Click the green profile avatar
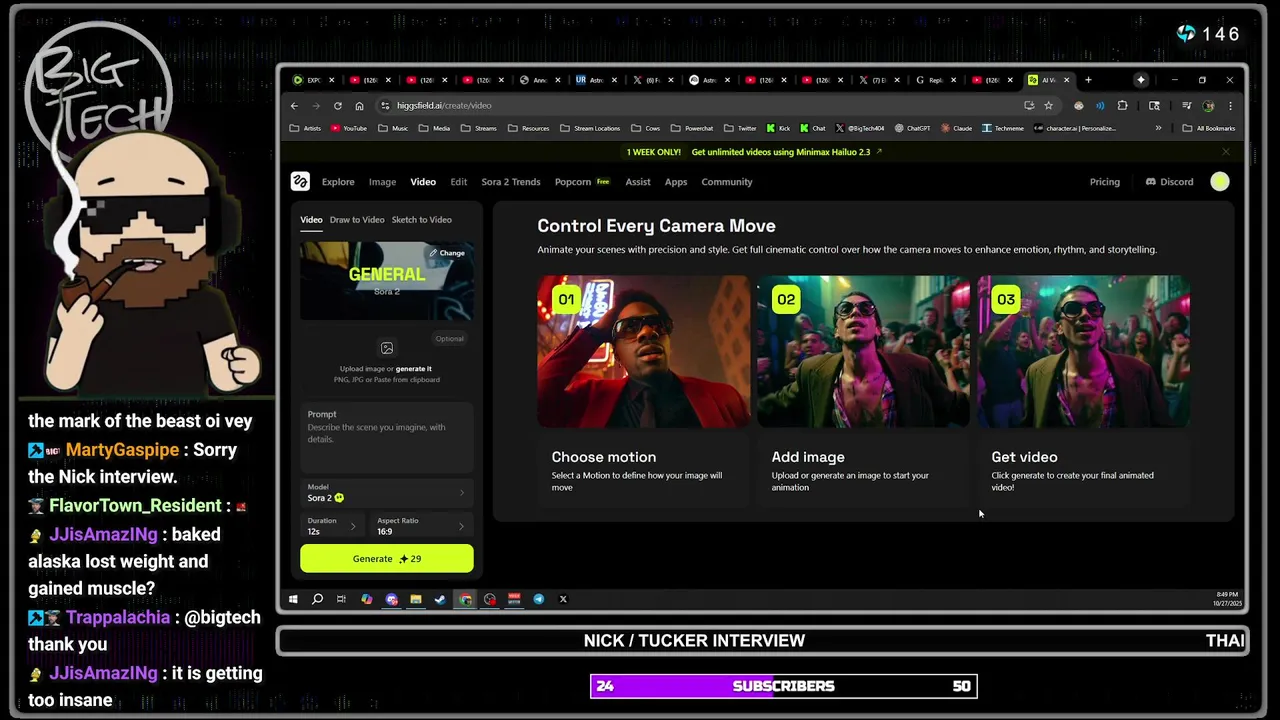 (x=1220, y=181)
